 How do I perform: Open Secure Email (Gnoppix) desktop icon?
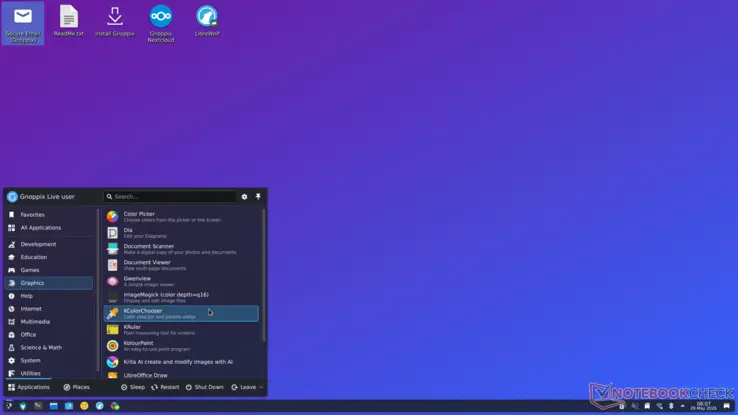23,24
